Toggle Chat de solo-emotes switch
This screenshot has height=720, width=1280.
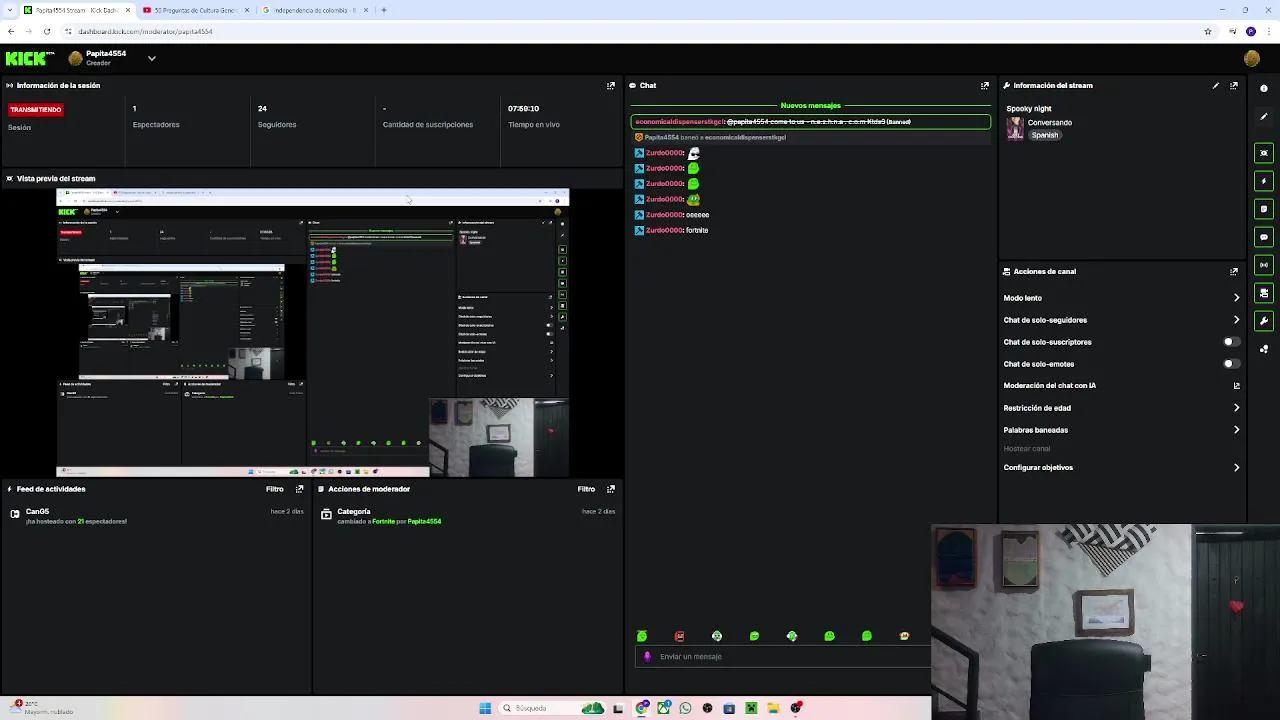[x=1232, y=364]
